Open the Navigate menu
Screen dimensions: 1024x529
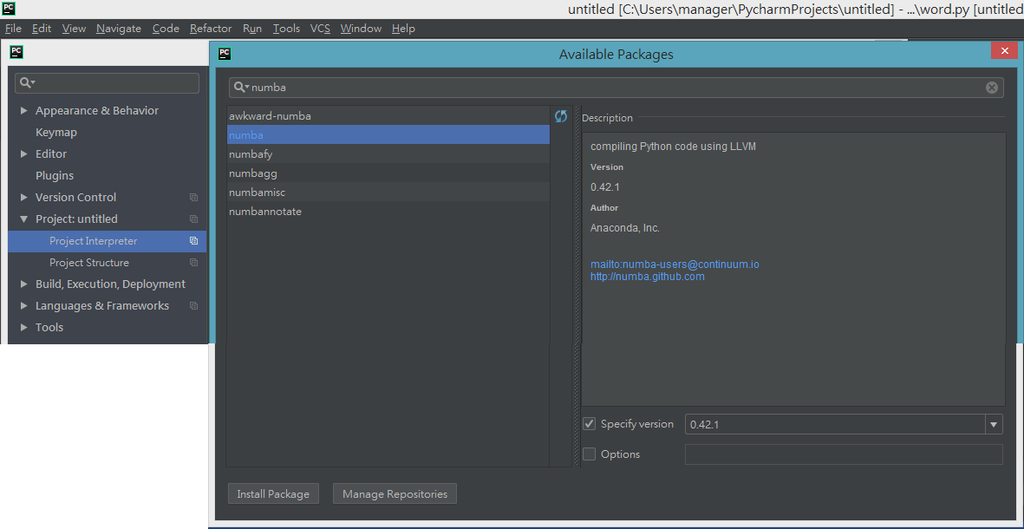[x=118, y=29]
